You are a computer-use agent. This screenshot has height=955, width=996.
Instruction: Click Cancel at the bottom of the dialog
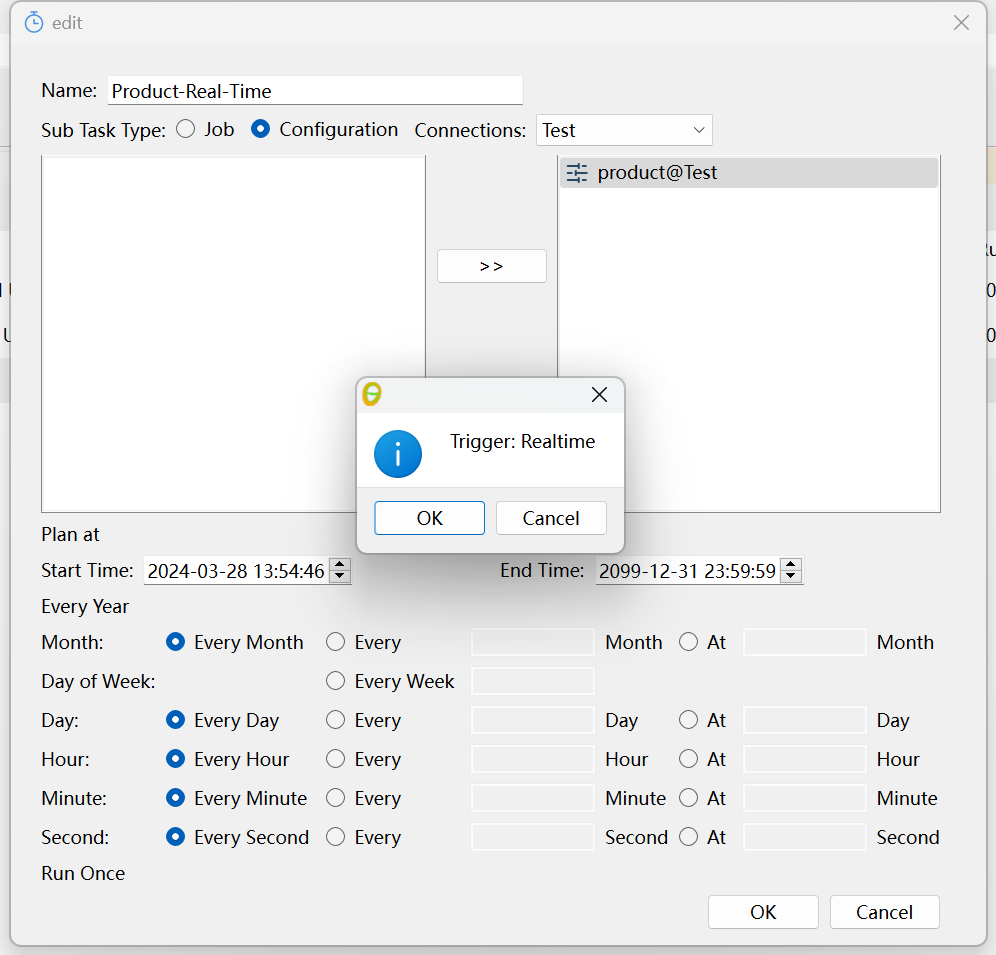click(884, 912)
